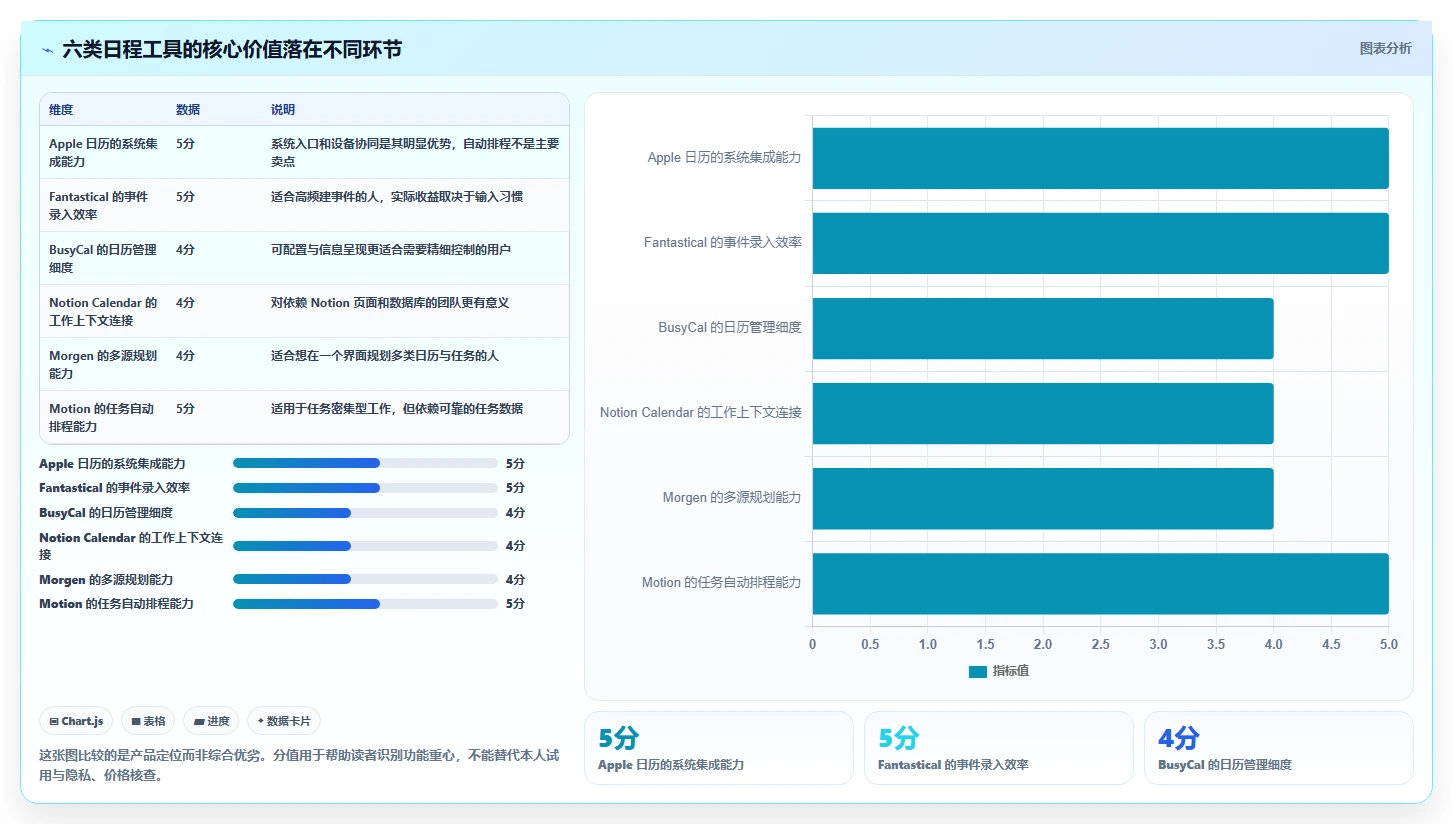Click the 说明 column header
This screenshot has height=824, width=1453.
point(283,110)
